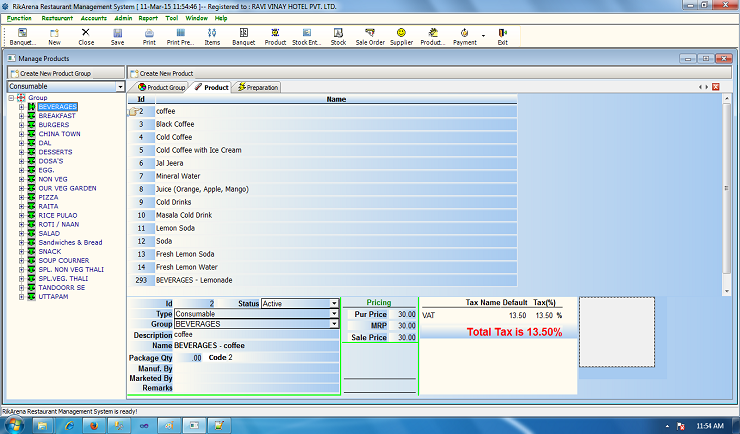Switch to the Preparation tab
This screenshot has width=740, height=434.
click(257, 88)
